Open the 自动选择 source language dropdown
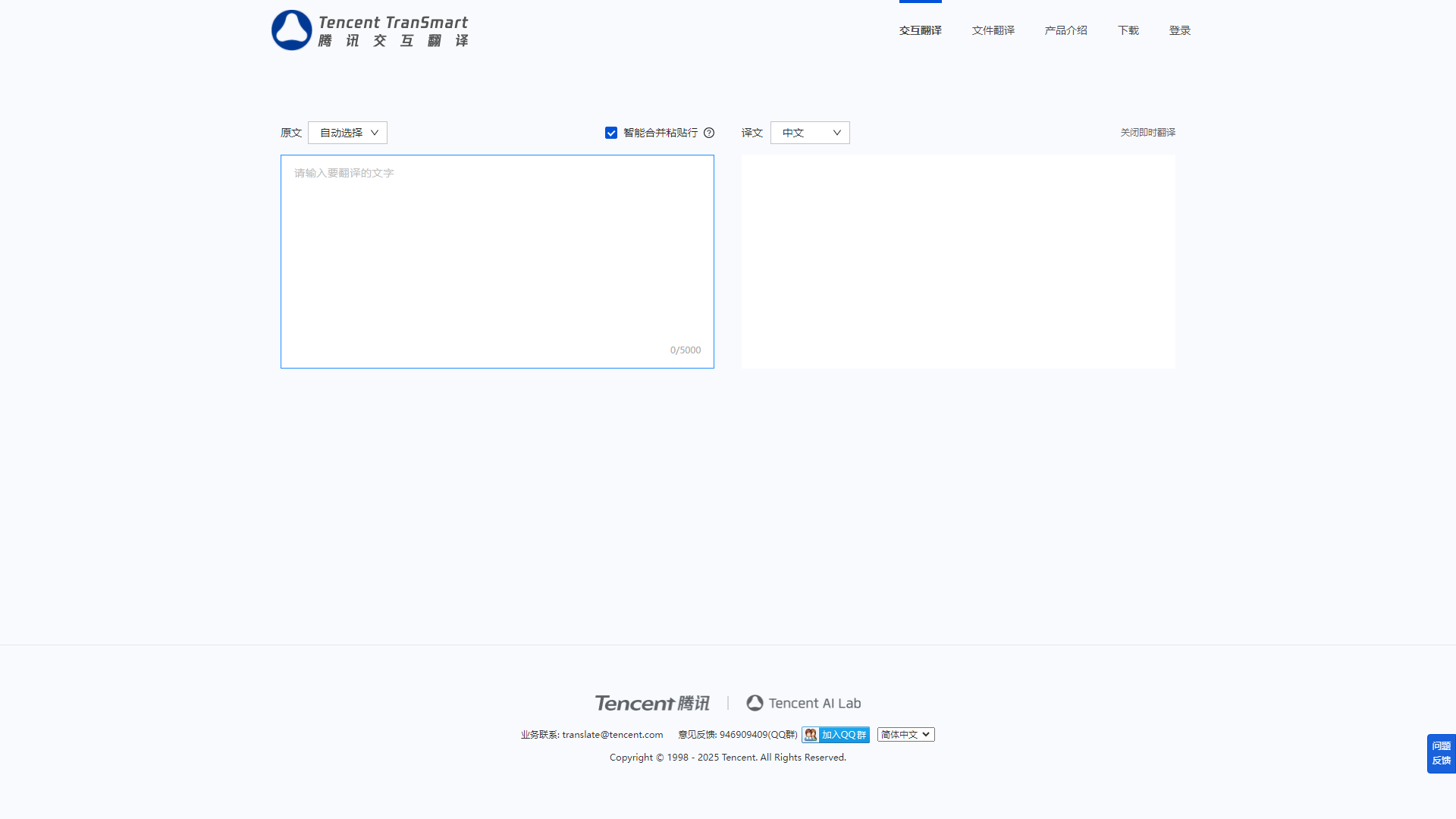The image size is (1456, 819). point(347,133)
